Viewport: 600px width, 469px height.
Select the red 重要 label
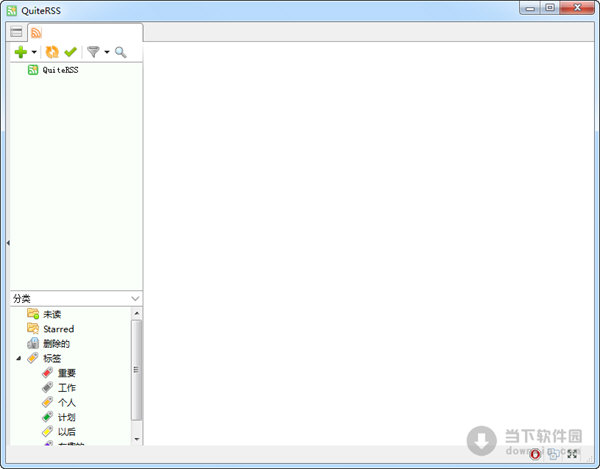[67, 373]
